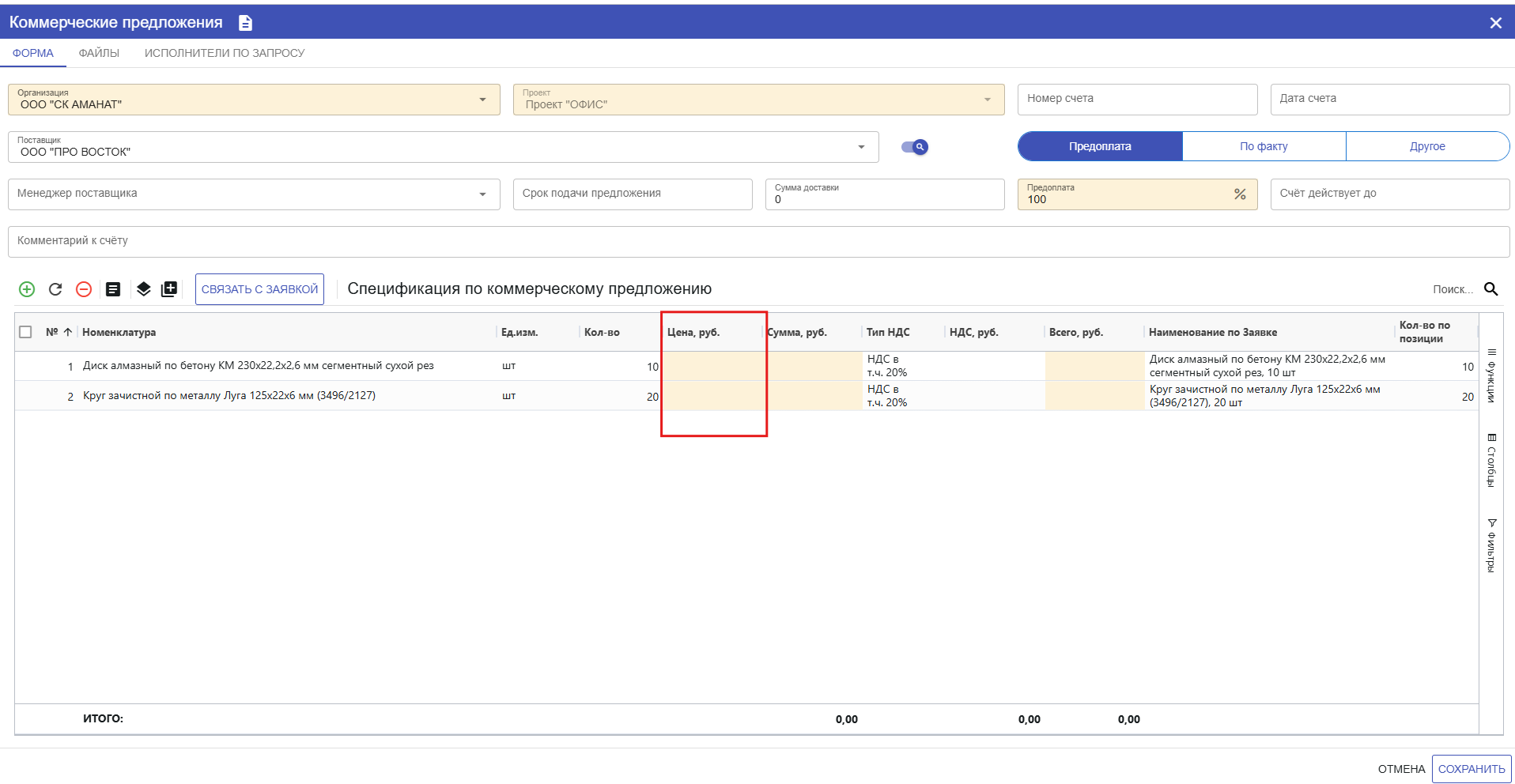Check the select-all checkbox in table header
The width and height of the screenshot is (1515, 784).
(x=25, y=332)
